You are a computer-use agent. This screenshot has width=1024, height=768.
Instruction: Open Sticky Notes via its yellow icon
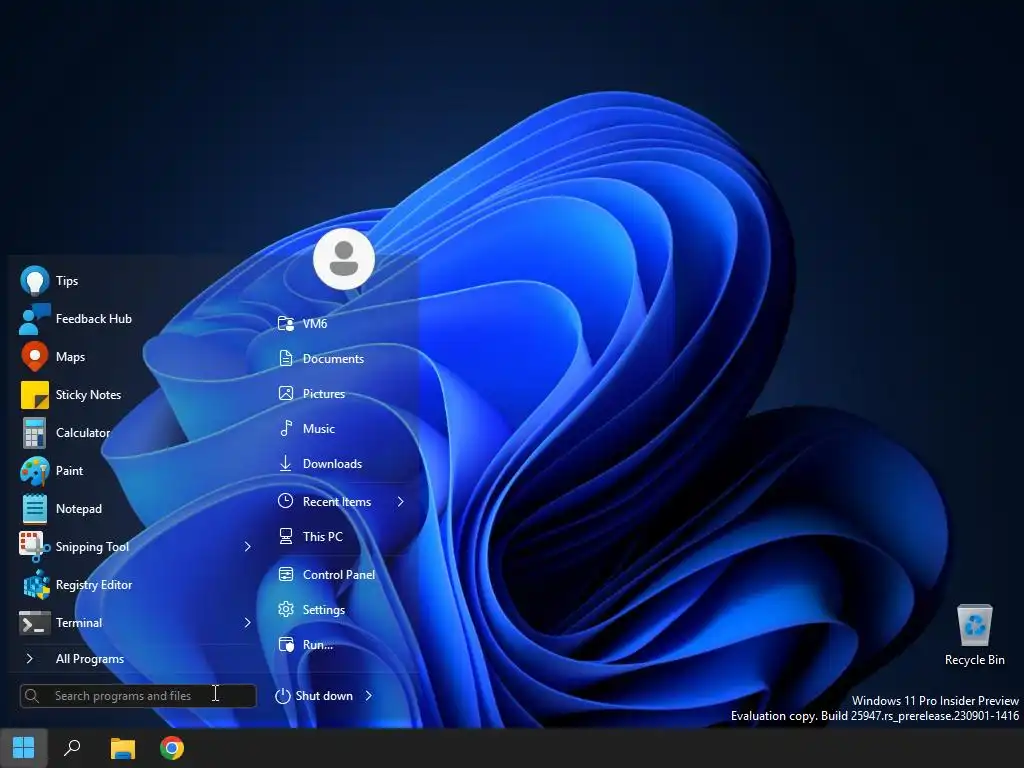35,394
